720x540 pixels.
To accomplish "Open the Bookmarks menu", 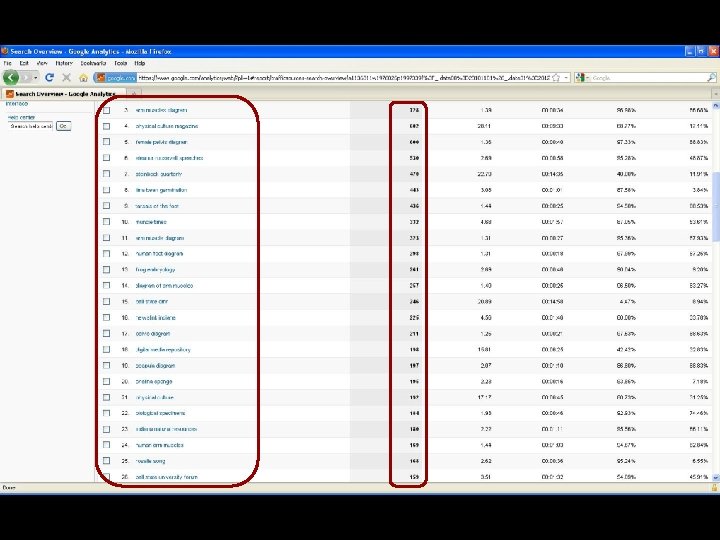I will [93, 63].
